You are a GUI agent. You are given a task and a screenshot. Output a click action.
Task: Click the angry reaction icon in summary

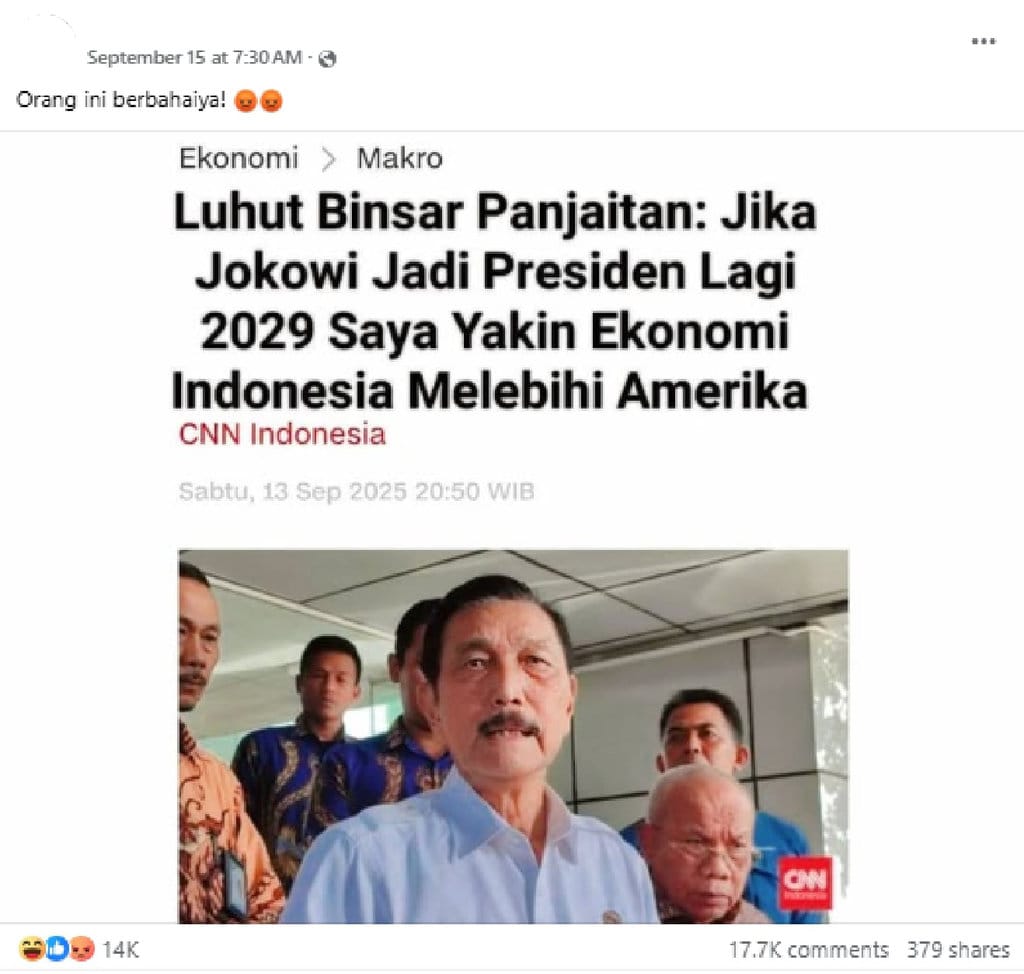pos(82,949)
